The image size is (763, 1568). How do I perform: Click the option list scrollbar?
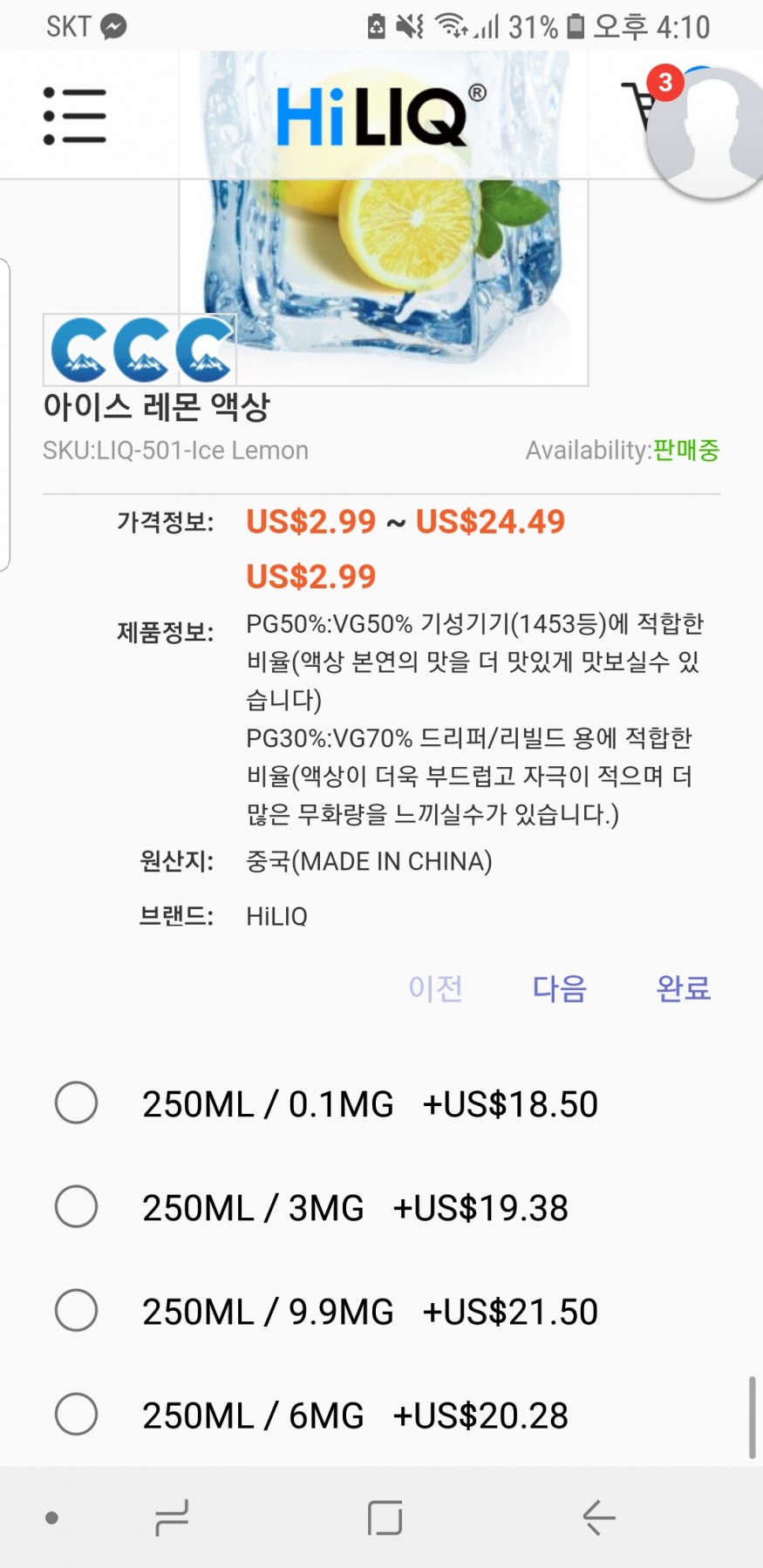point(752,1417)
